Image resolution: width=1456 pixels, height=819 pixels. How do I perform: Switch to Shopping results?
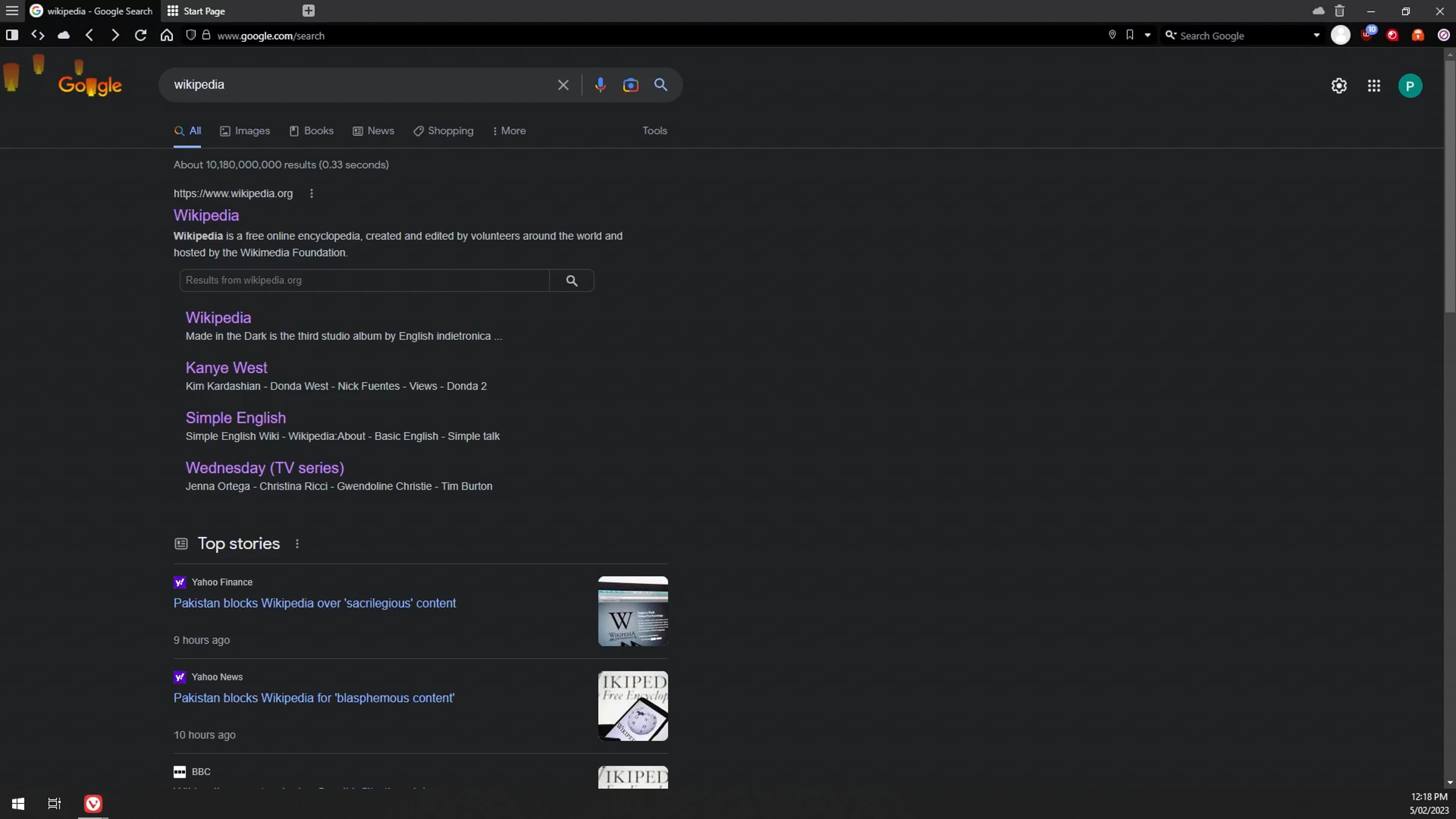coord(443,131)
